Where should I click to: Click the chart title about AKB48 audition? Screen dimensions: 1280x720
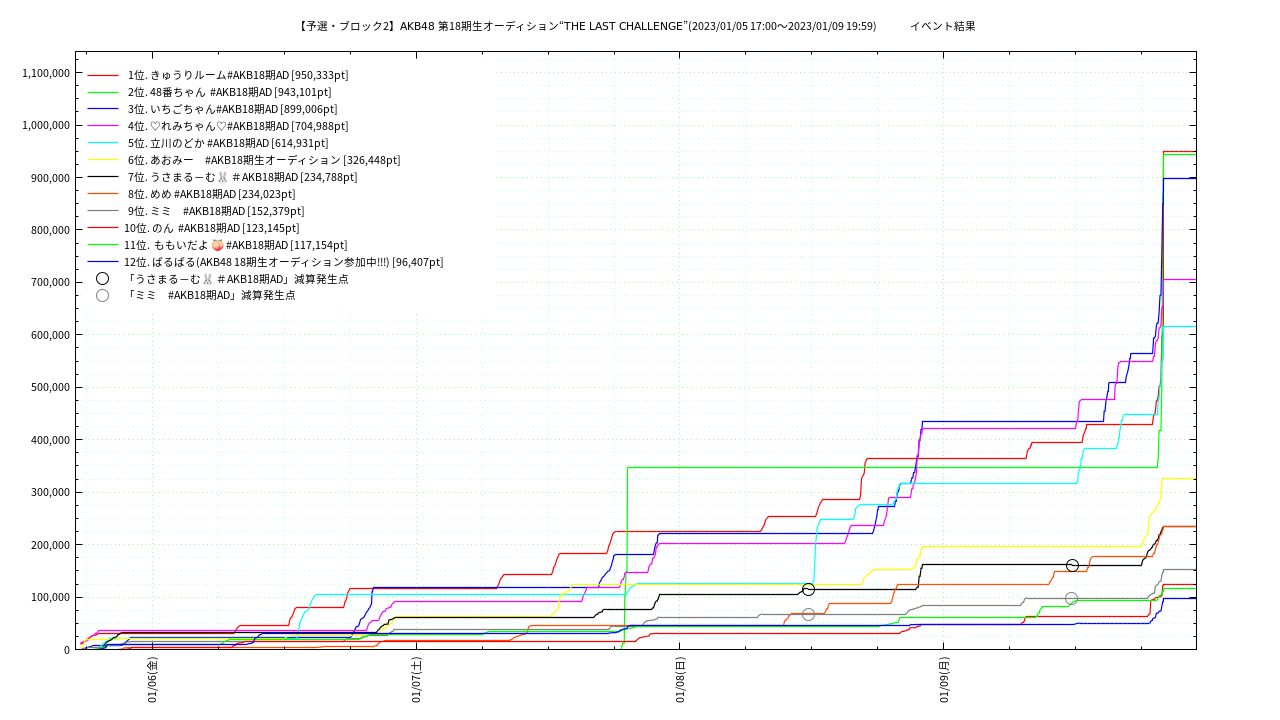(x=586, y=26)
